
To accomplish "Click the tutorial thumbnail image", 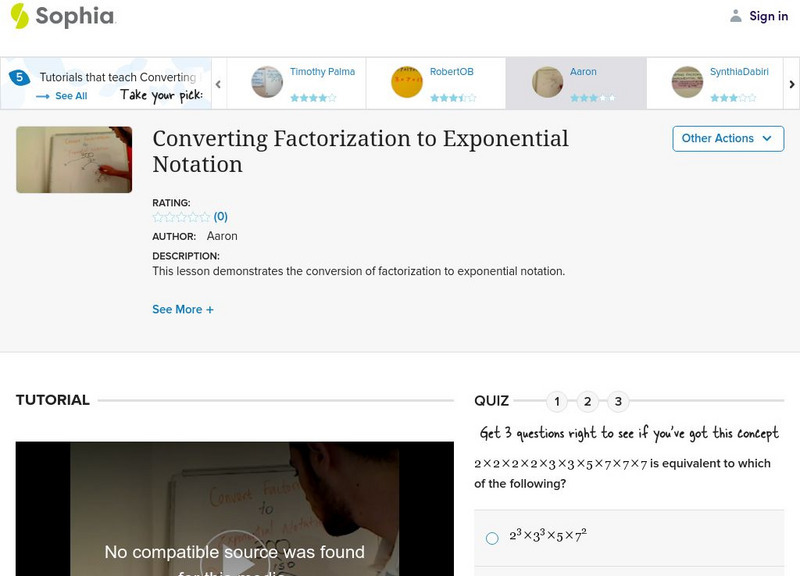I will tap(73, 158).
